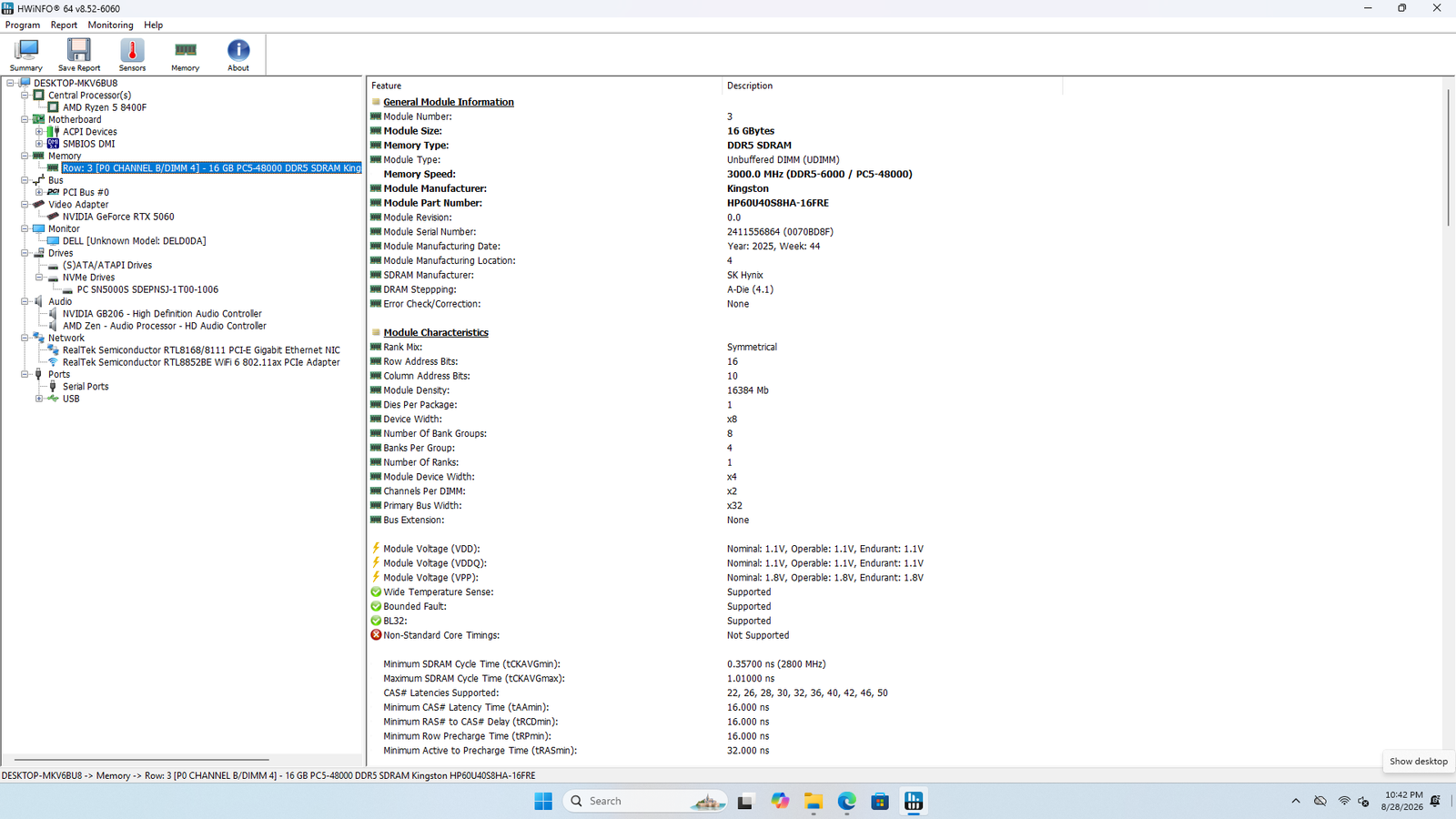Screen dimensions: 1456x819
Task: Select AMD Zen Audio Processor entry
Action: click(x=165, y=326)
